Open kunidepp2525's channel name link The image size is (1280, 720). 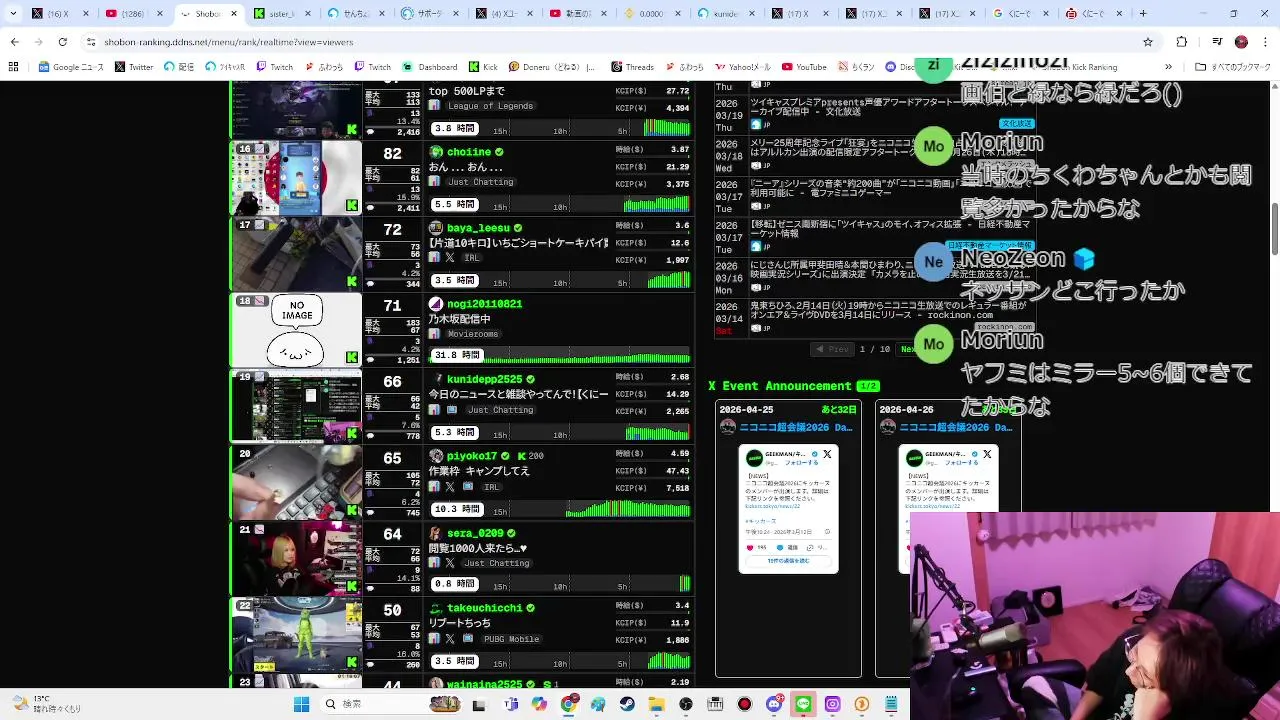click(x=485, y=380)
